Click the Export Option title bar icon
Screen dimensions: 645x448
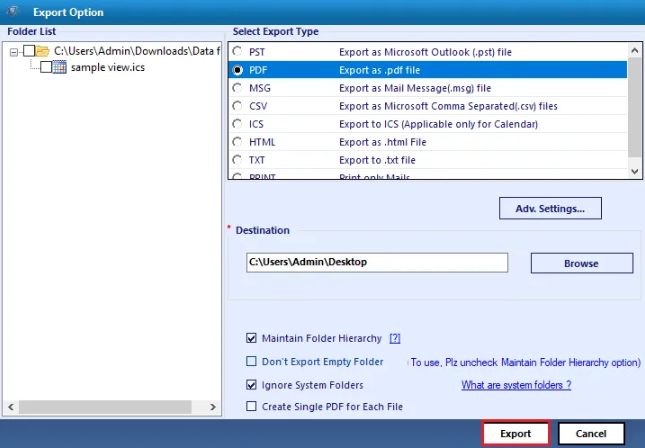[x=11, y=11]
